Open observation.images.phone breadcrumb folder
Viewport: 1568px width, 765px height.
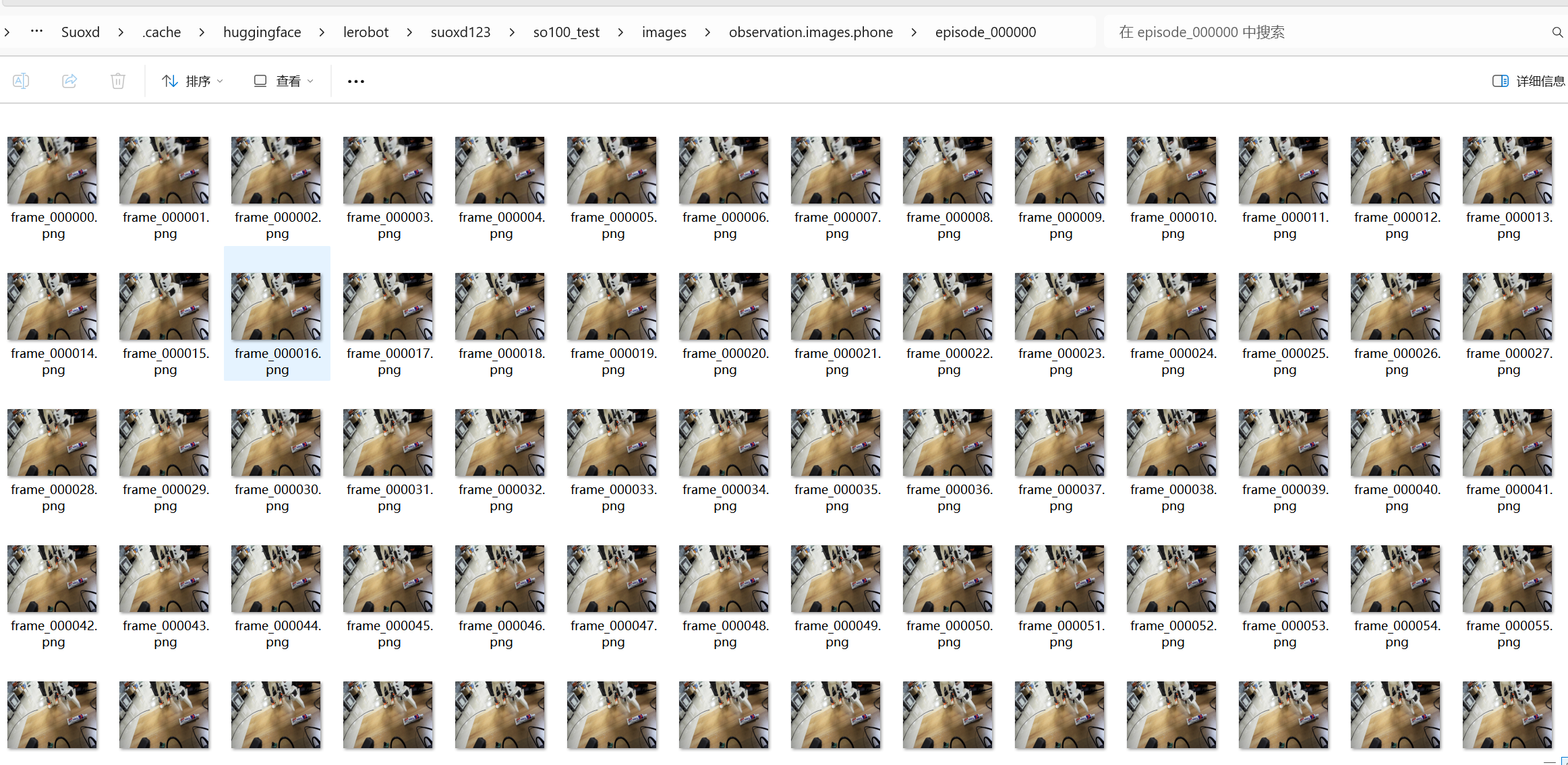(x=811, y=32)
